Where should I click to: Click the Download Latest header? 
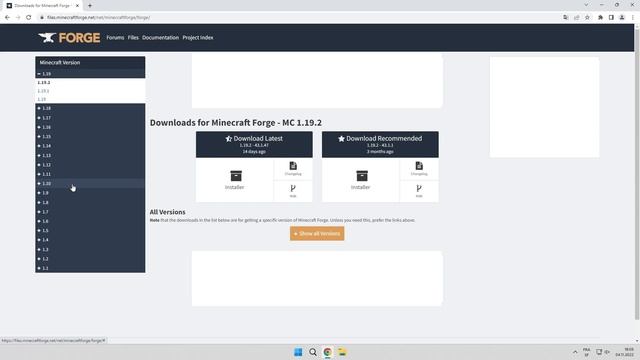click(254, 144)
